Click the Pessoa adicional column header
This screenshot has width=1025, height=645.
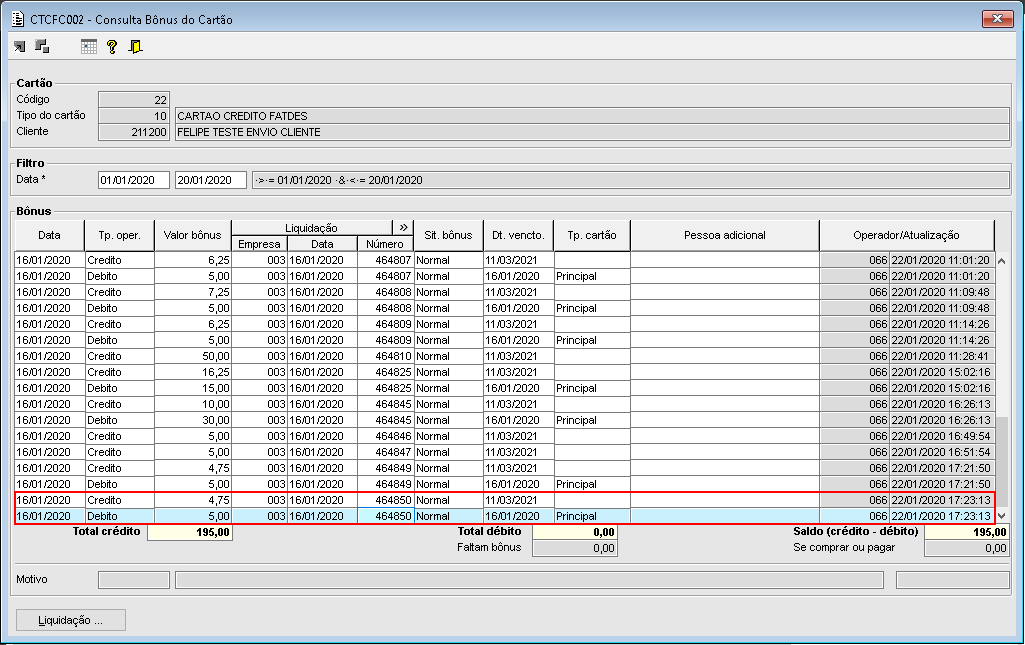[x=725, y=235]
